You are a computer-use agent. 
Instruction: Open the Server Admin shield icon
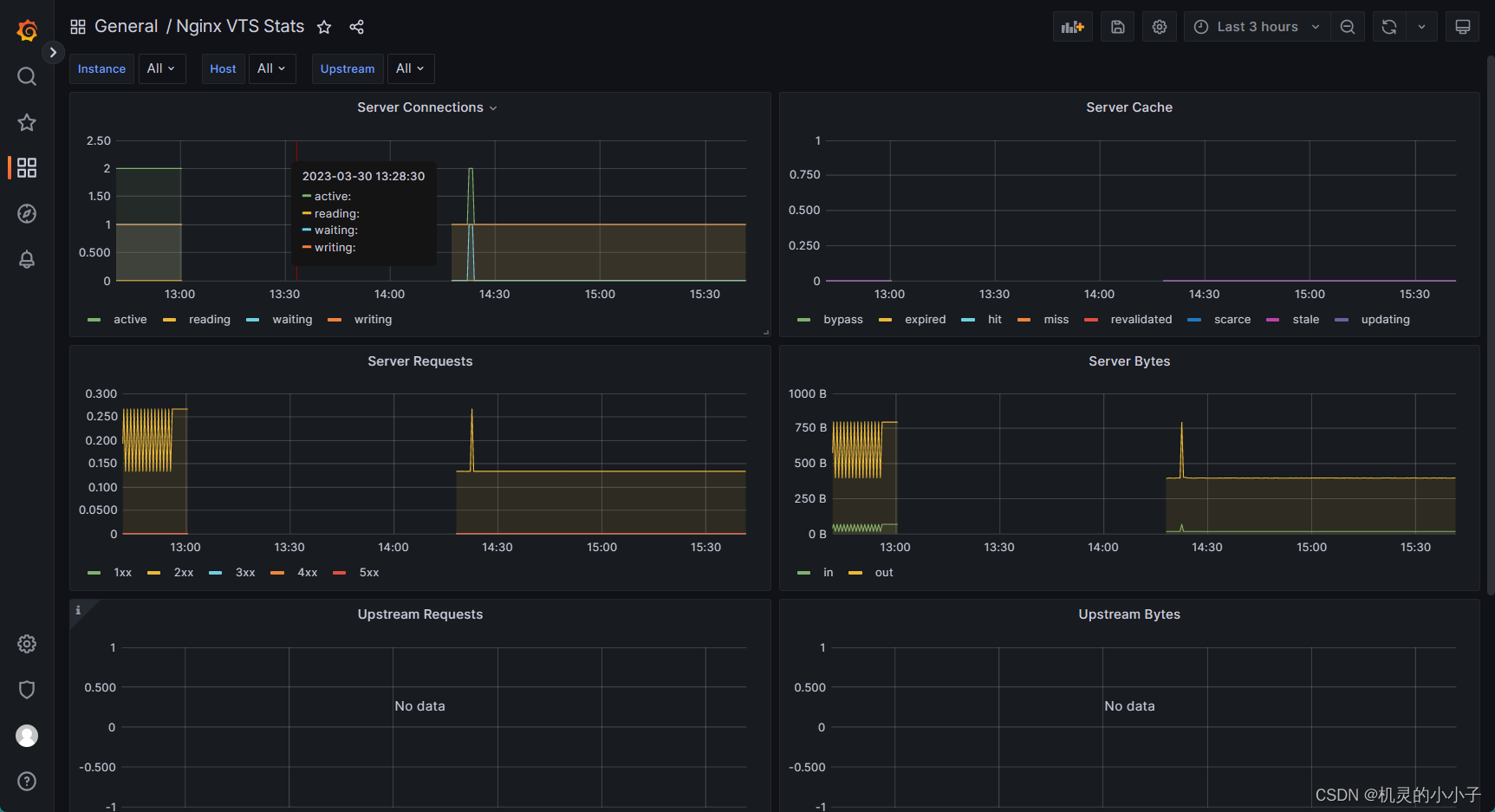[x=27, y=690]
